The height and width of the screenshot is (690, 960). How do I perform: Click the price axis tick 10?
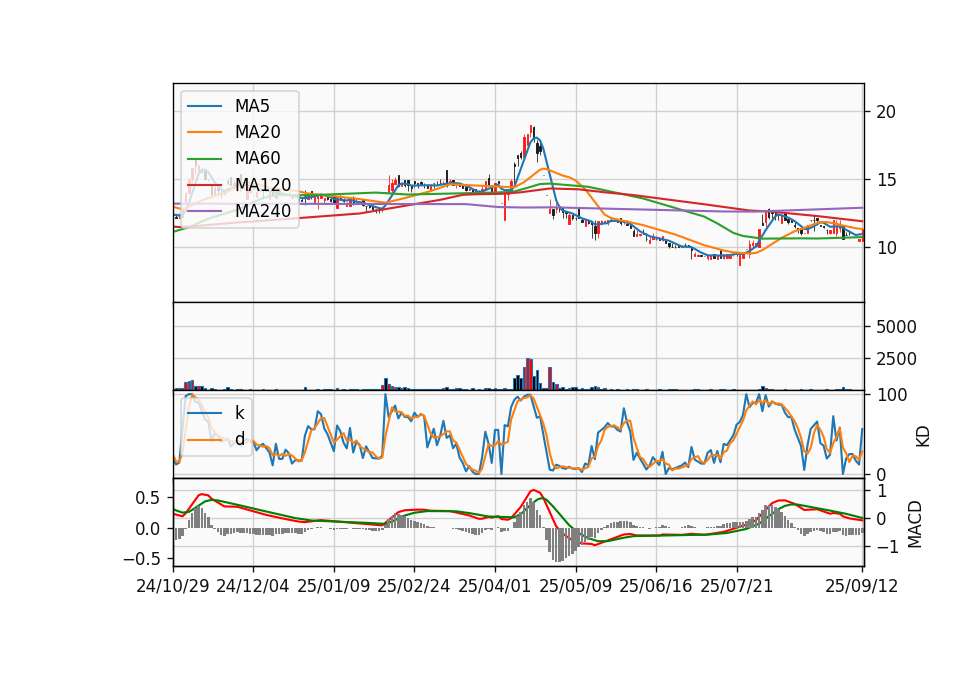[886, 248]
